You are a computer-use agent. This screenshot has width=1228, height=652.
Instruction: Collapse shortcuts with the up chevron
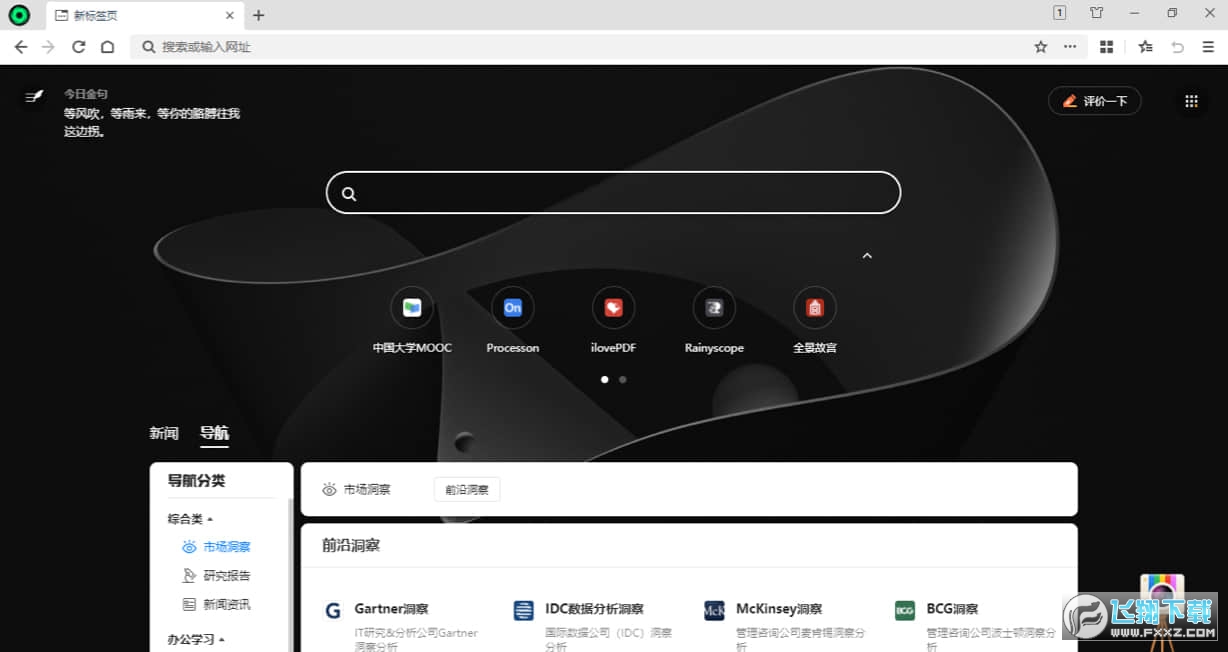867,256
